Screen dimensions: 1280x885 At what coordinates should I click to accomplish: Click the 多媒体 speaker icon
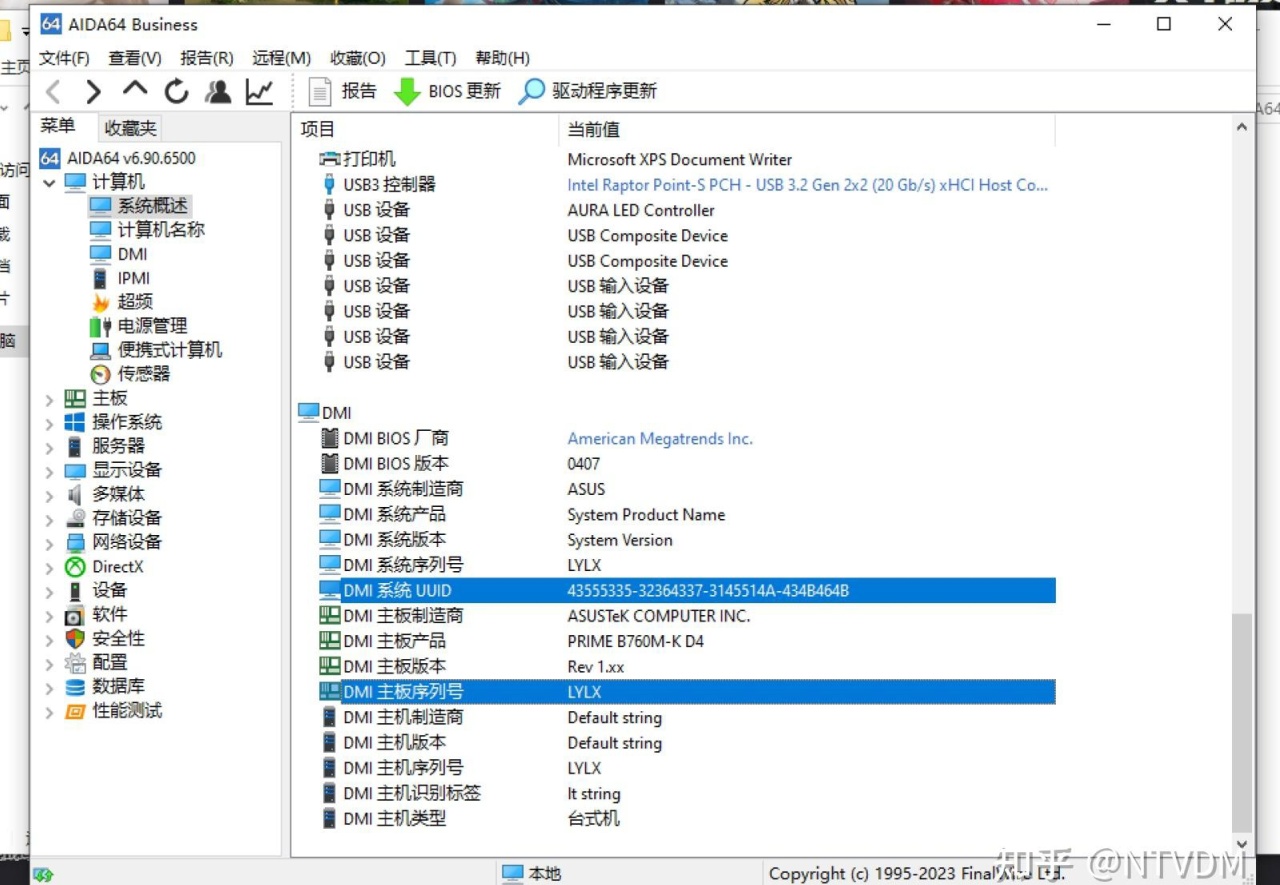click(75, 495)
